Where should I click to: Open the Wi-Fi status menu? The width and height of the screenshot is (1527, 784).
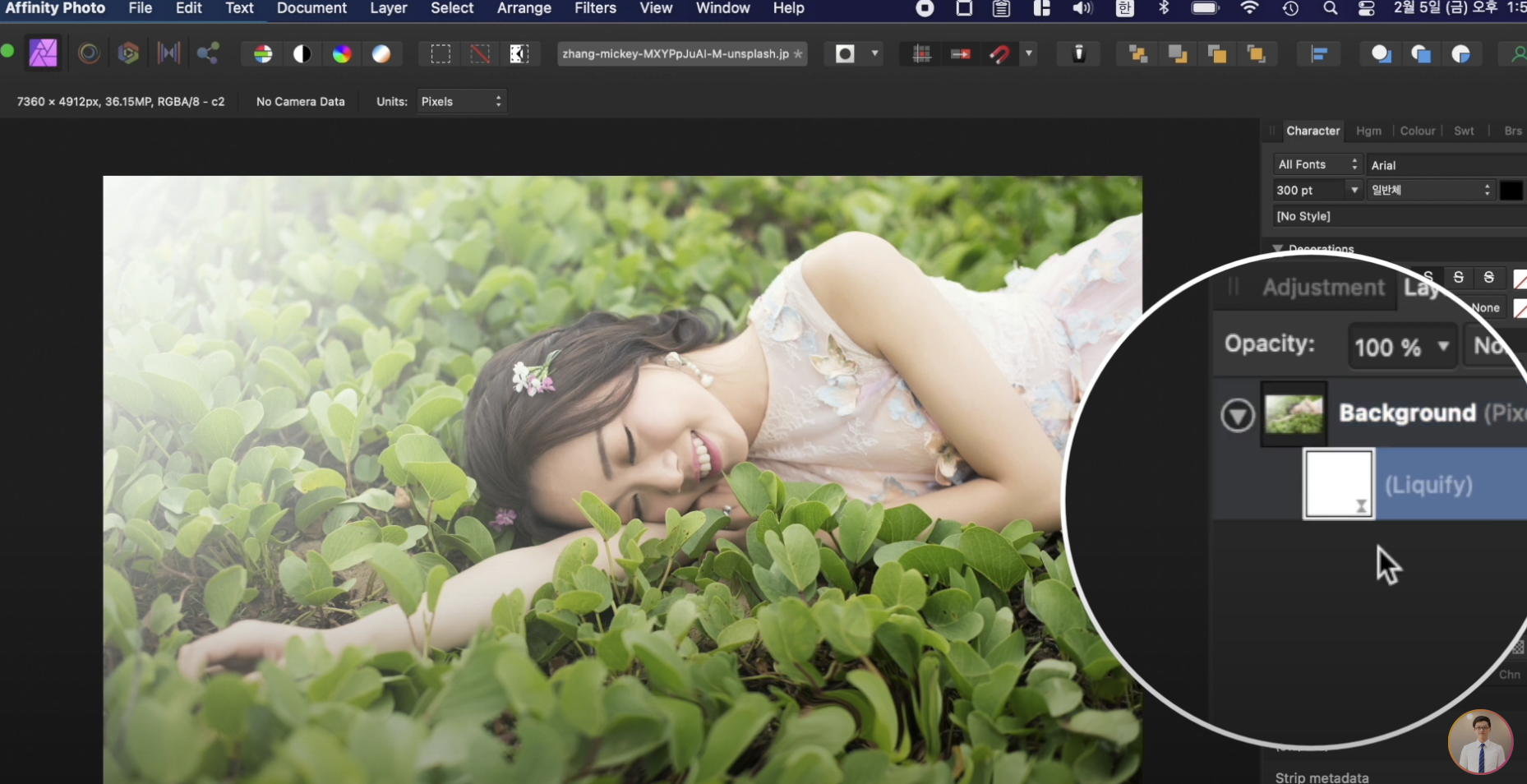pos(1249,8)
